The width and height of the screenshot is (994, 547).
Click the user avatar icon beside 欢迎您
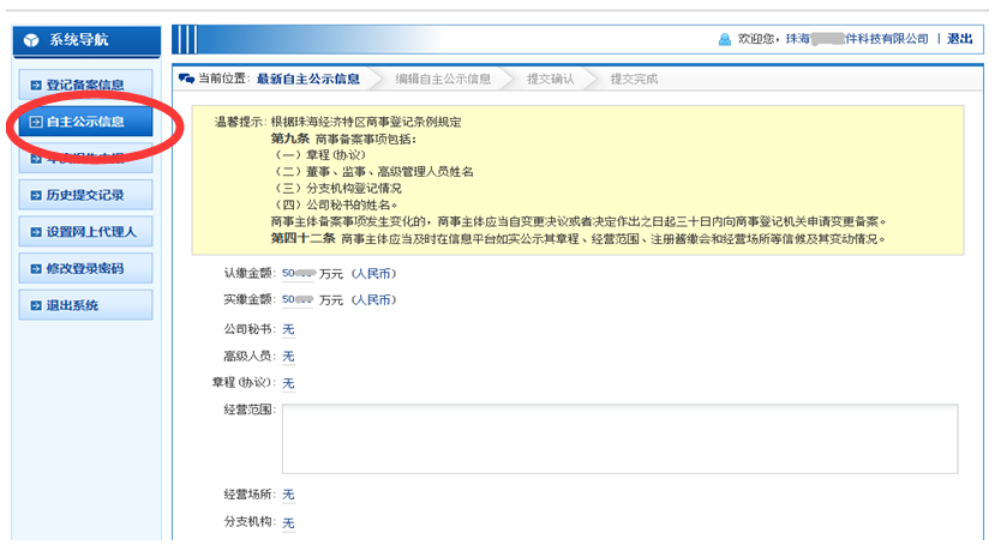click(725, 39)
